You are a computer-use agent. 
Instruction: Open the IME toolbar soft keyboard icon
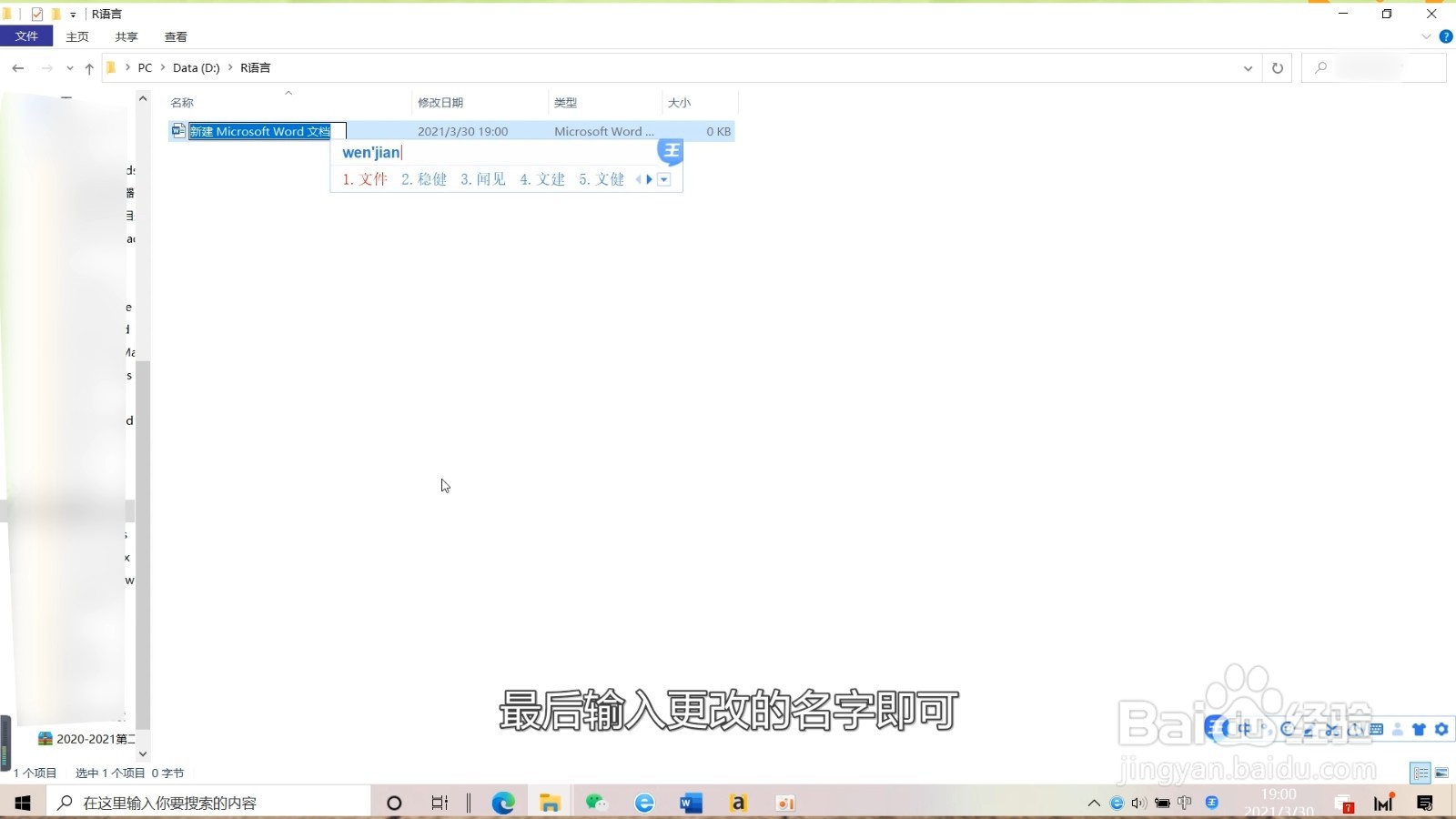click(1376, 729)
